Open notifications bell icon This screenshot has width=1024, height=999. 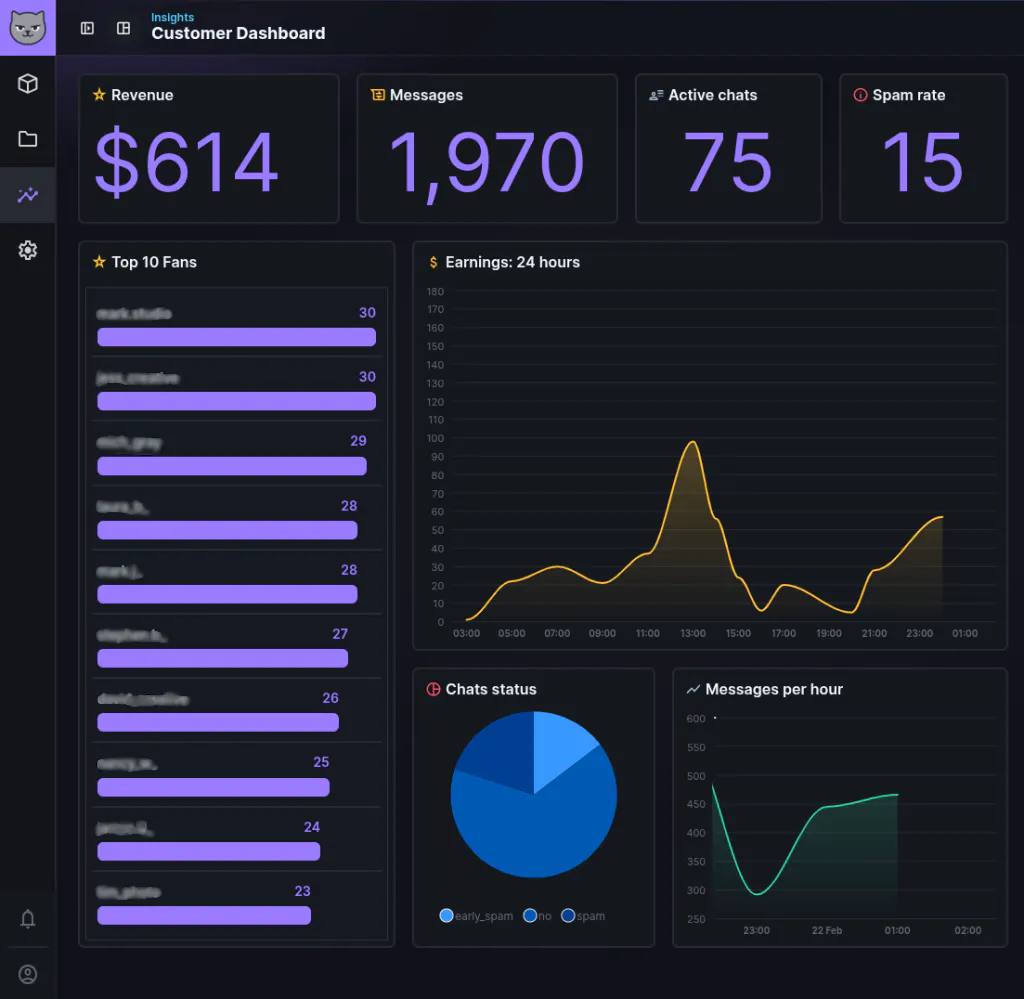pyautogui.click(x=27, y=919)
